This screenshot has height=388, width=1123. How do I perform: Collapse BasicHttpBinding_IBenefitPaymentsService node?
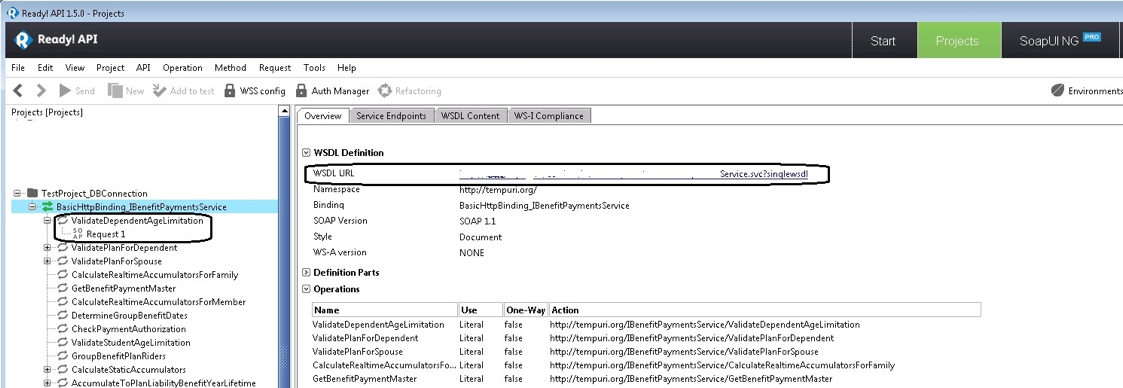32,207
